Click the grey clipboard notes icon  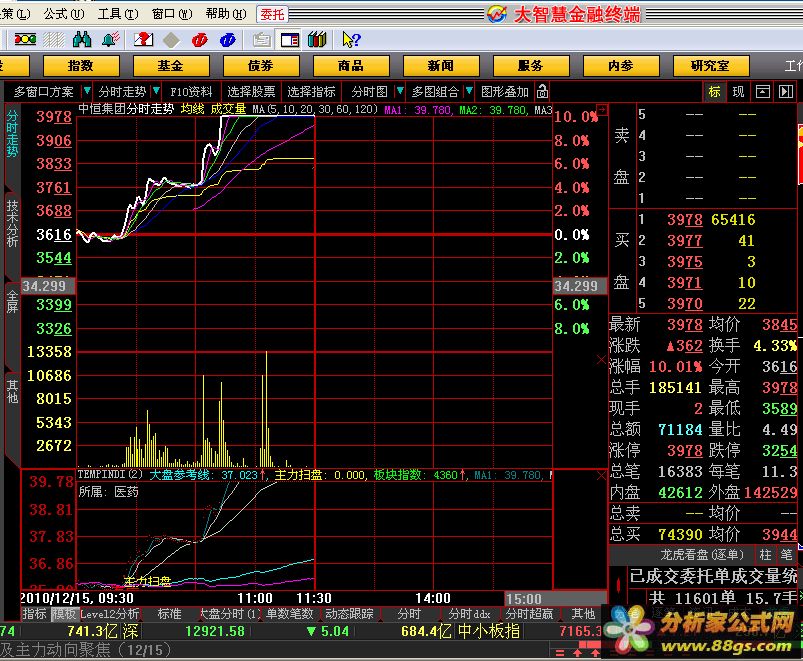pos(262,40)
